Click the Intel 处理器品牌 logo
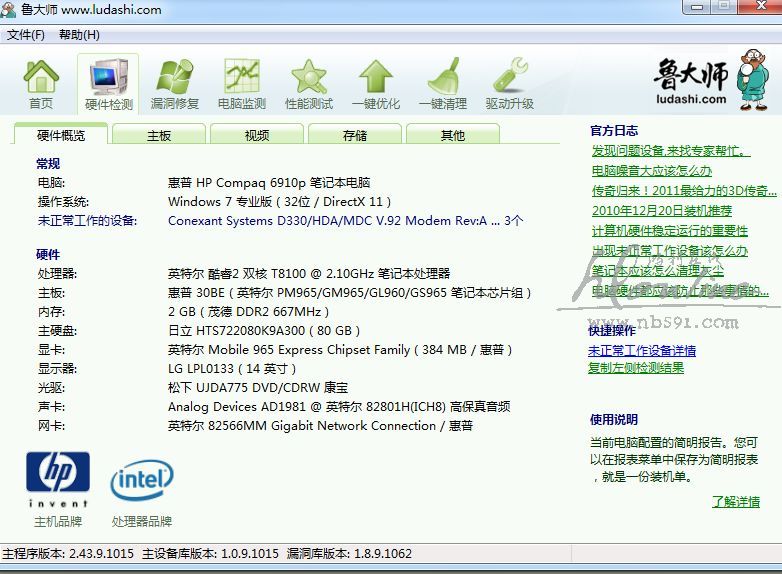The width and height of the screenshot is (782, 574). 142,480
